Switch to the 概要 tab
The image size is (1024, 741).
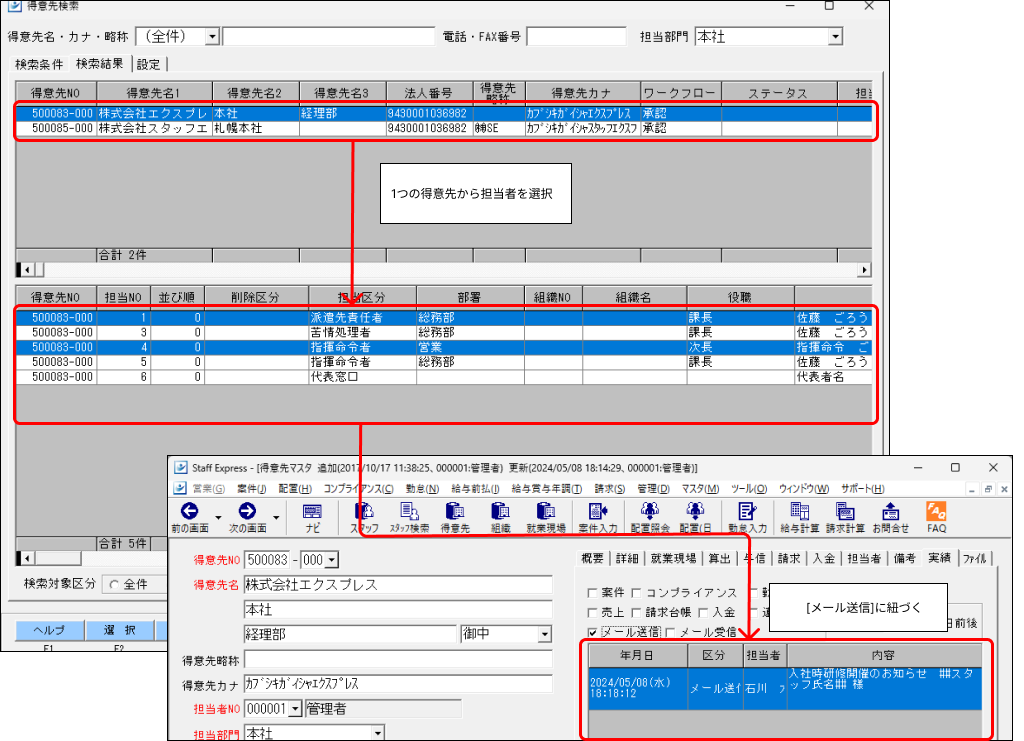click(x=592, y=558)
